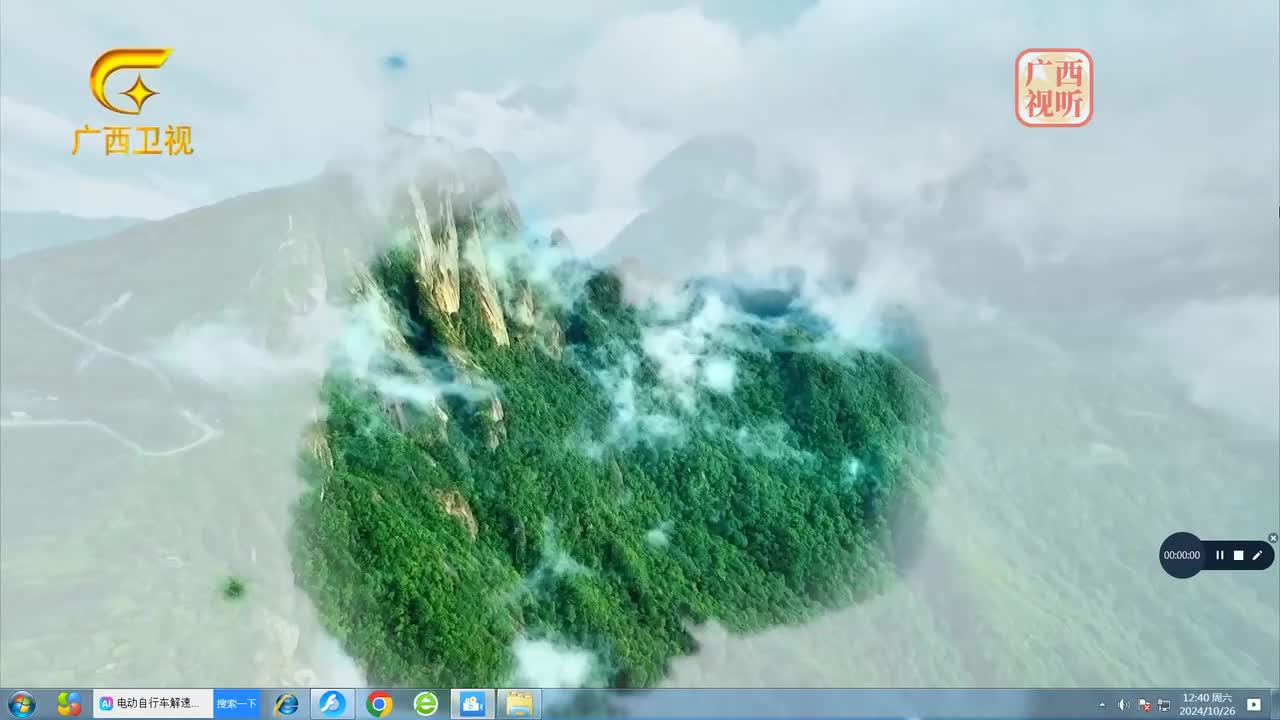Mute via the volume speaker icon
The height and width of the screenshot is (720, 1280).
pyautogui.click(x=1124, y=705)
